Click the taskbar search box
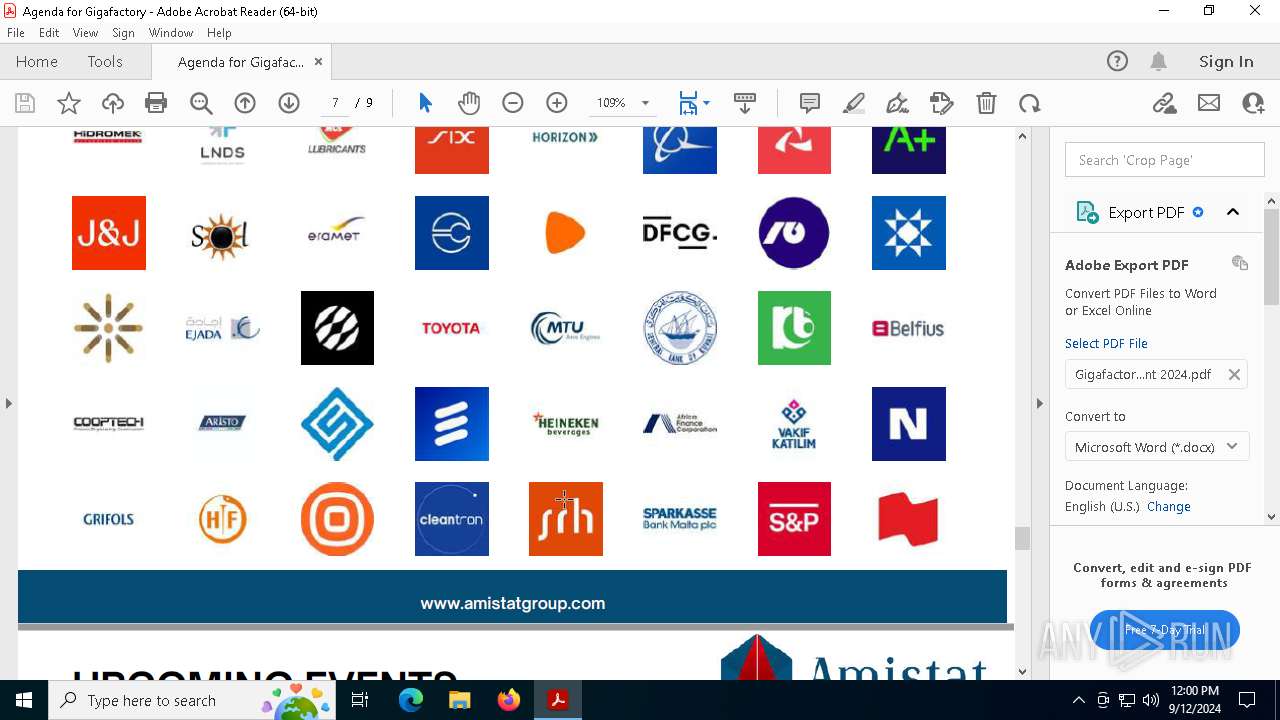Image resolution: width=1280 pixels, height=720 pixels. (192, 700)
